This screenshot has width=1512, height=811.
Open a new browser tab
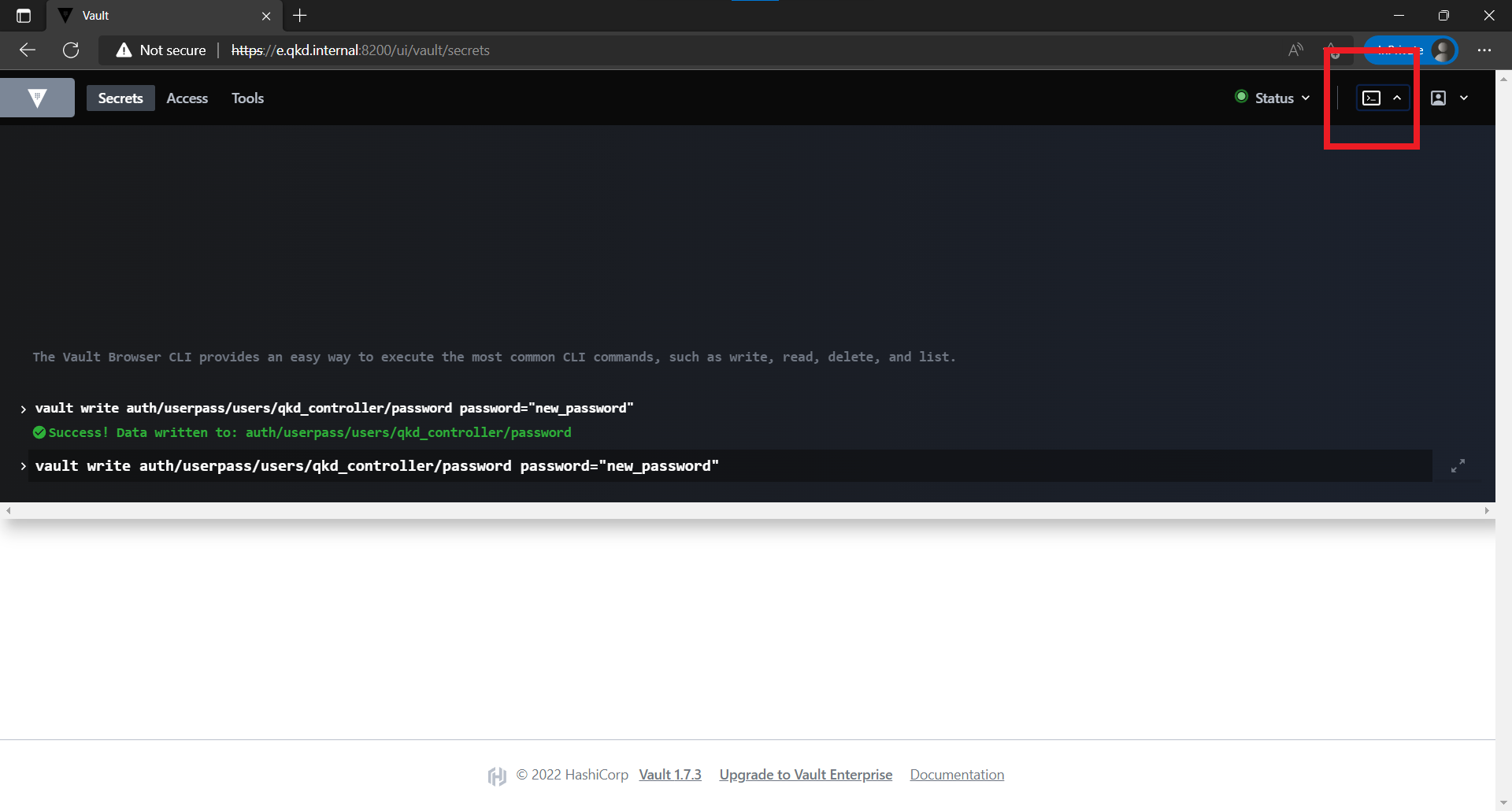tap(300, 16)
